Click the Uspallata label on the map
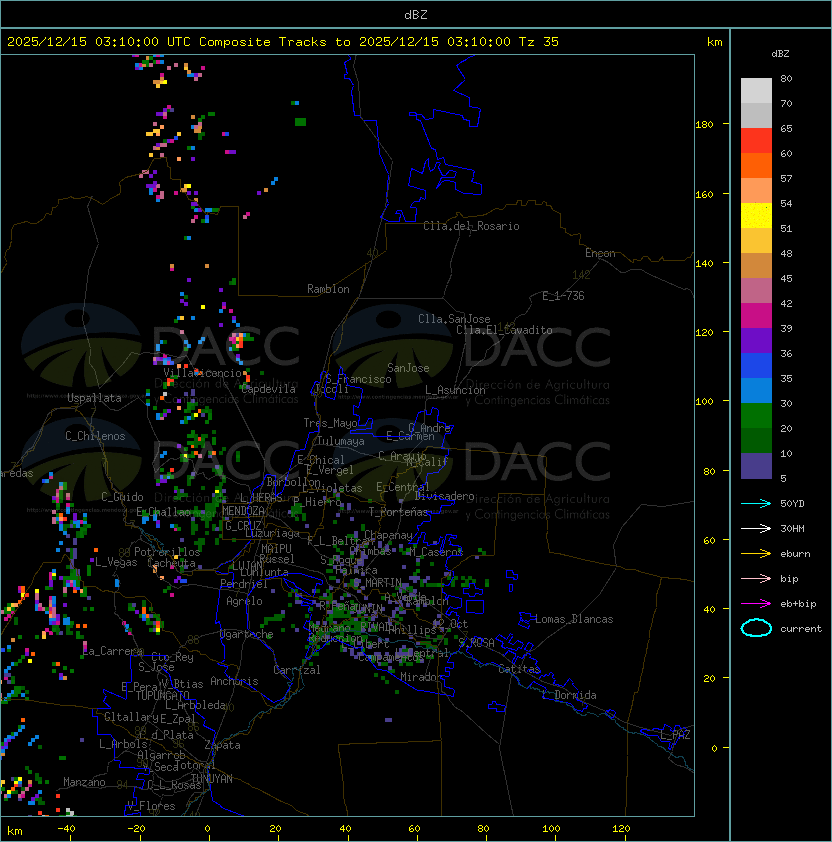This screenshot has height=842, width=832. (x=94, y=398)
